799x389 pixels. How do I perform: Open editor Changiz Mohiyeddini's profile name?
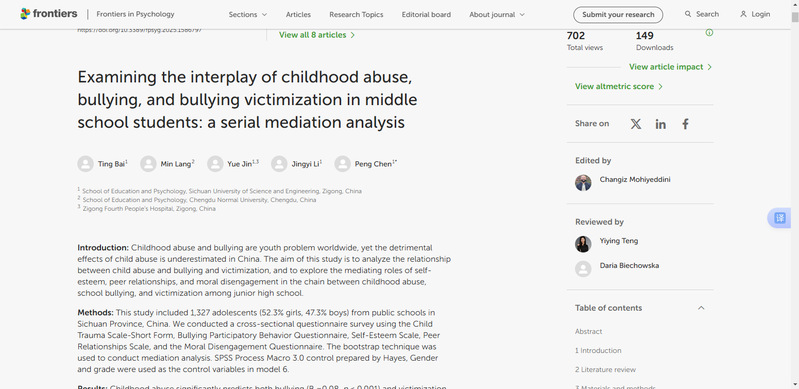(635, 179)
